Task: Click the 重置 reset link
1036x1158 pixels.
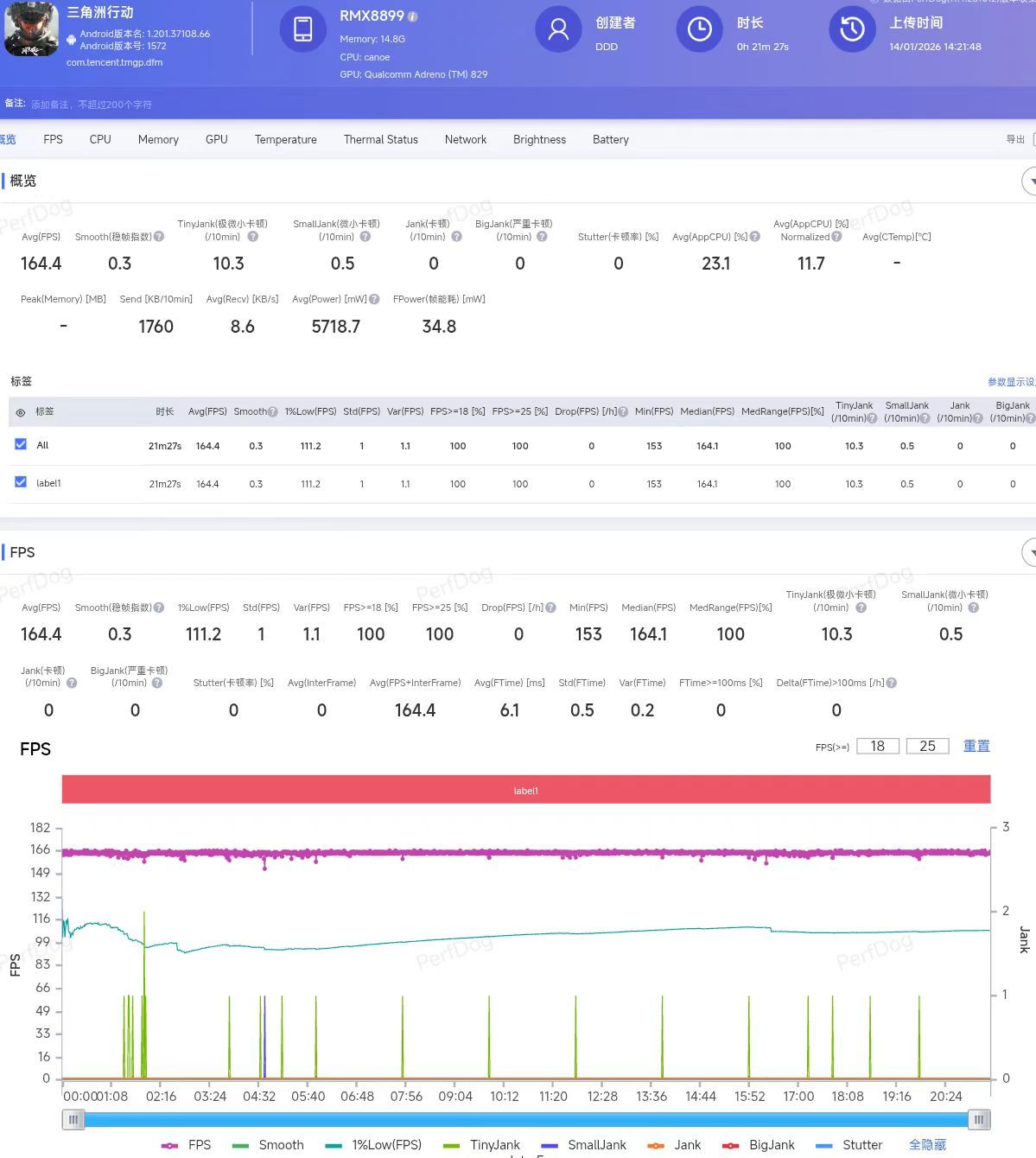Action: [x=976, y=746]
